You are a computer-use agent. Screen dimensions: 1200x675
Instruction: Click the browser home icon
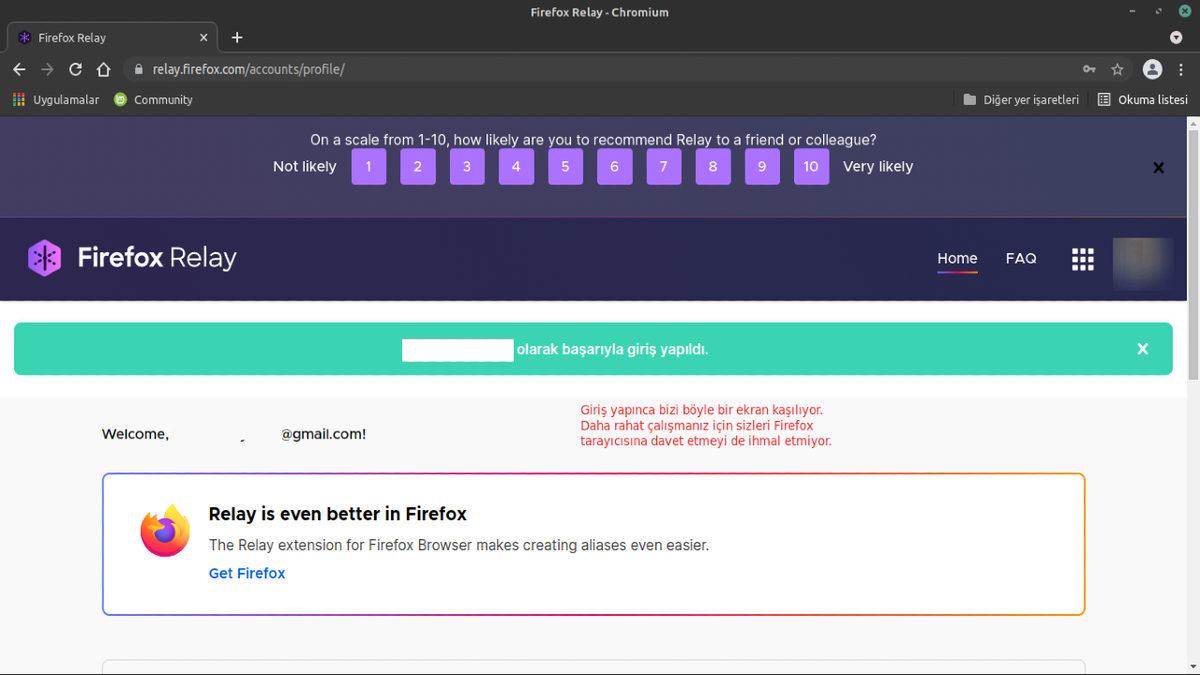tap(103, 69)
